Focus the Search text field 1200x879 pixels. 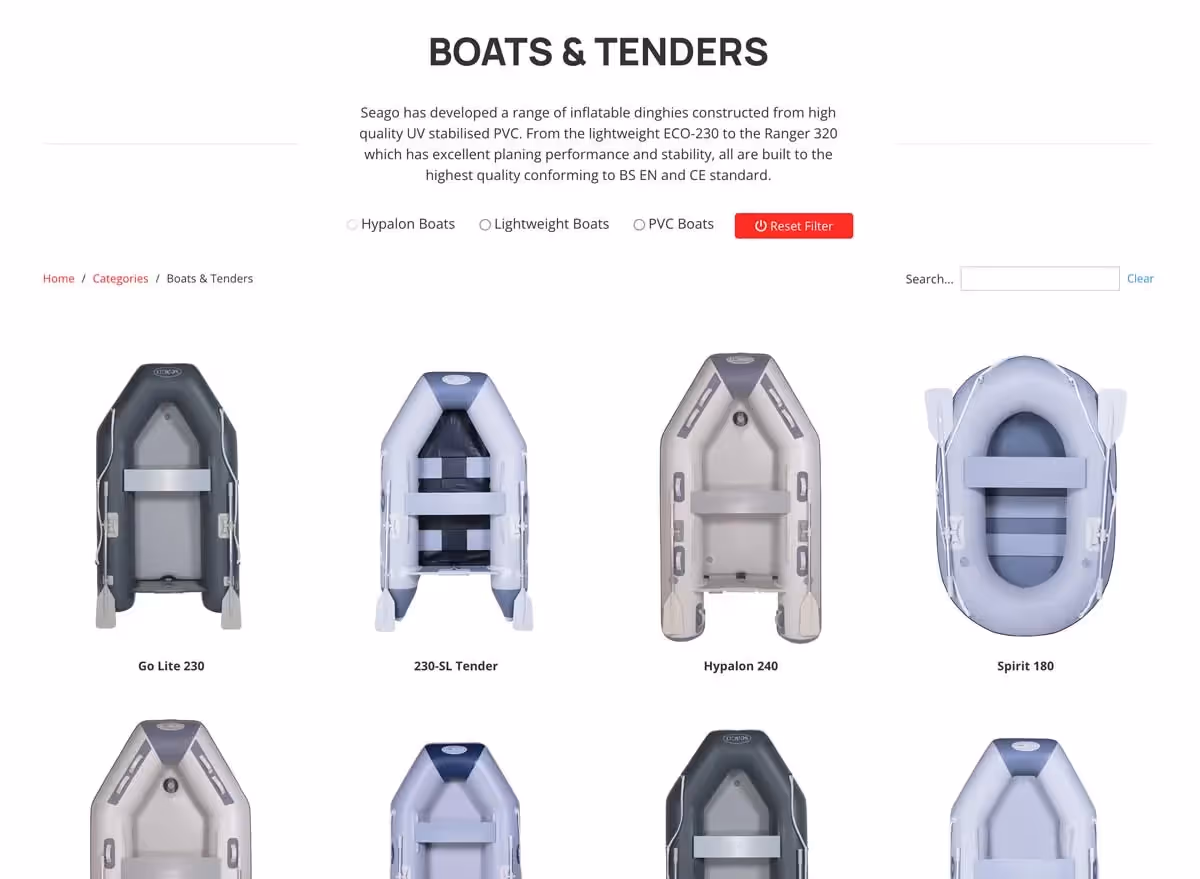pos(1040,279)
